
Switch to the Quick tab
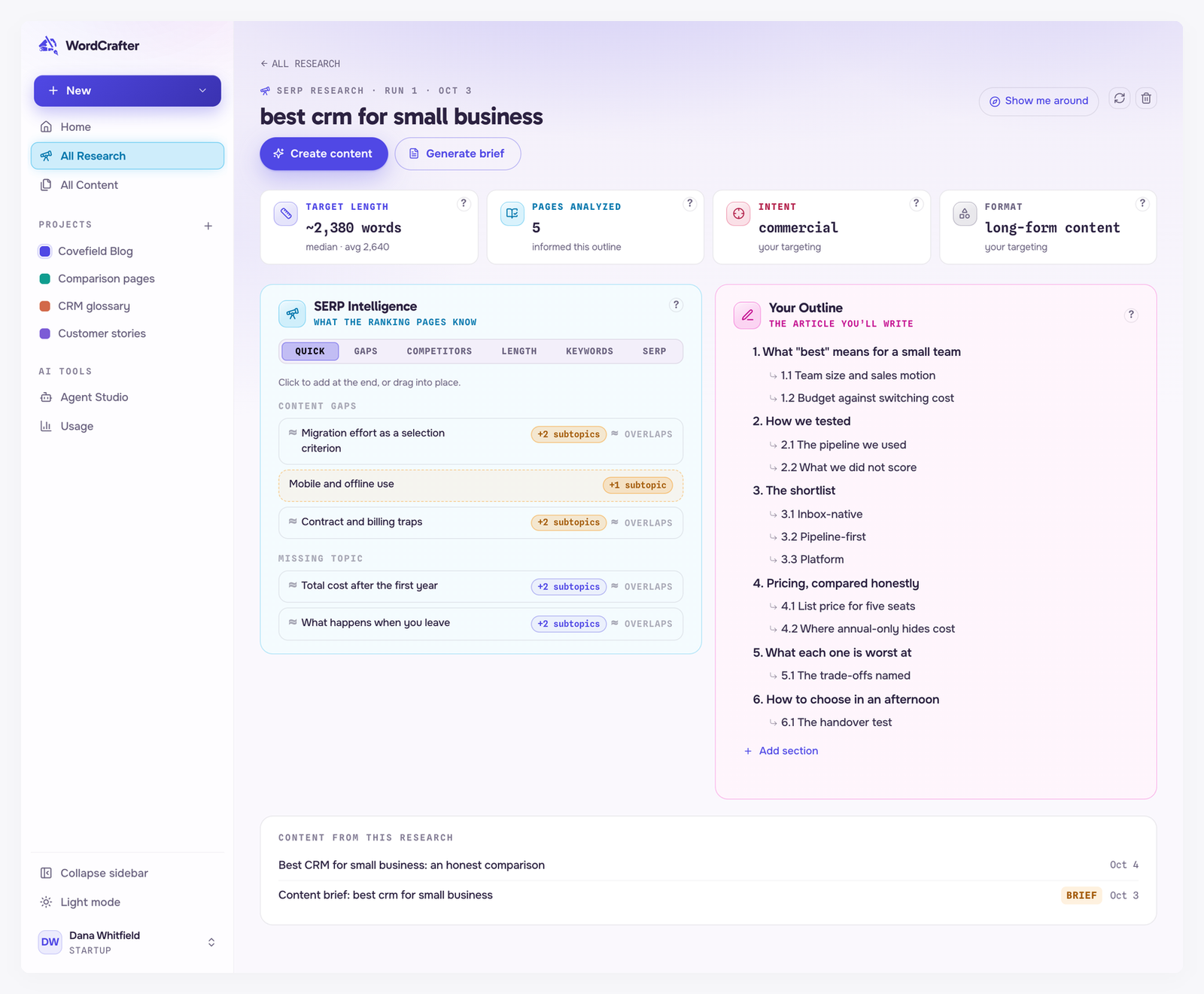(x=310, y=351)
